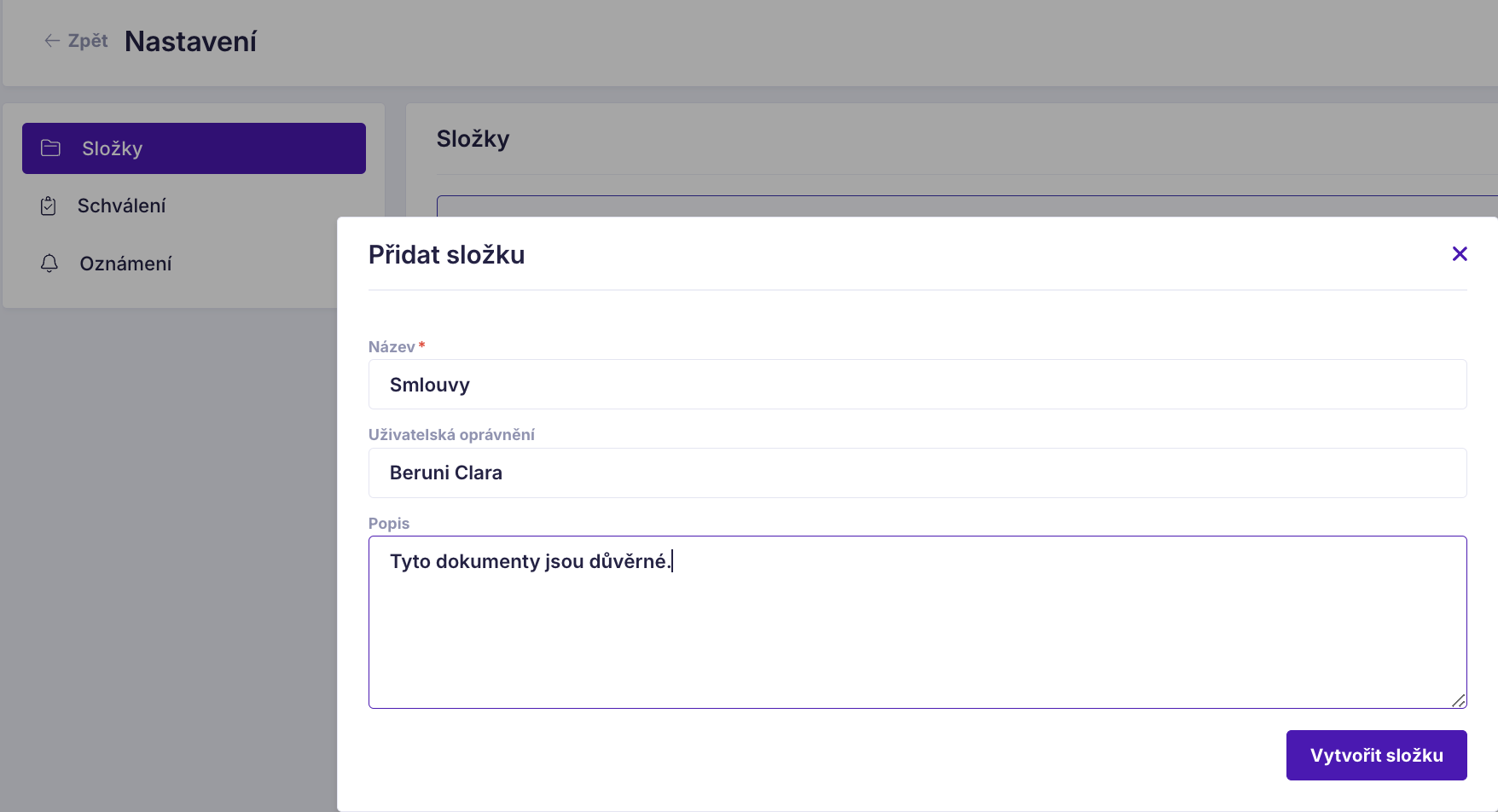
Task: Click the Přidat složku dialog title
Action: click(446, 254)
